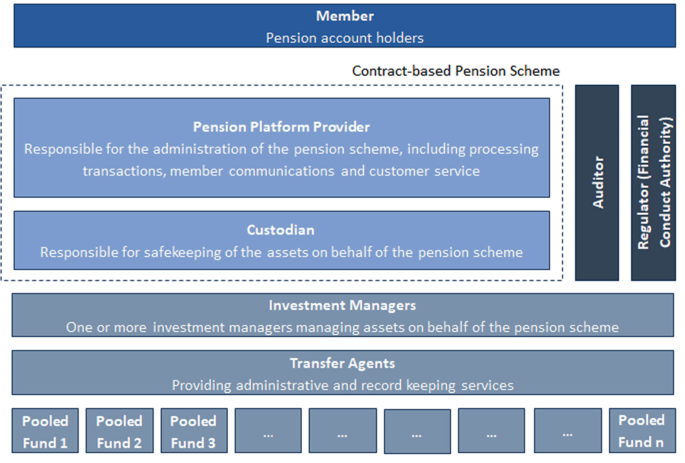This screenshot has height=463, width=685.
Task: Select the safekeeping of assets description text
Action: (281, 252)
